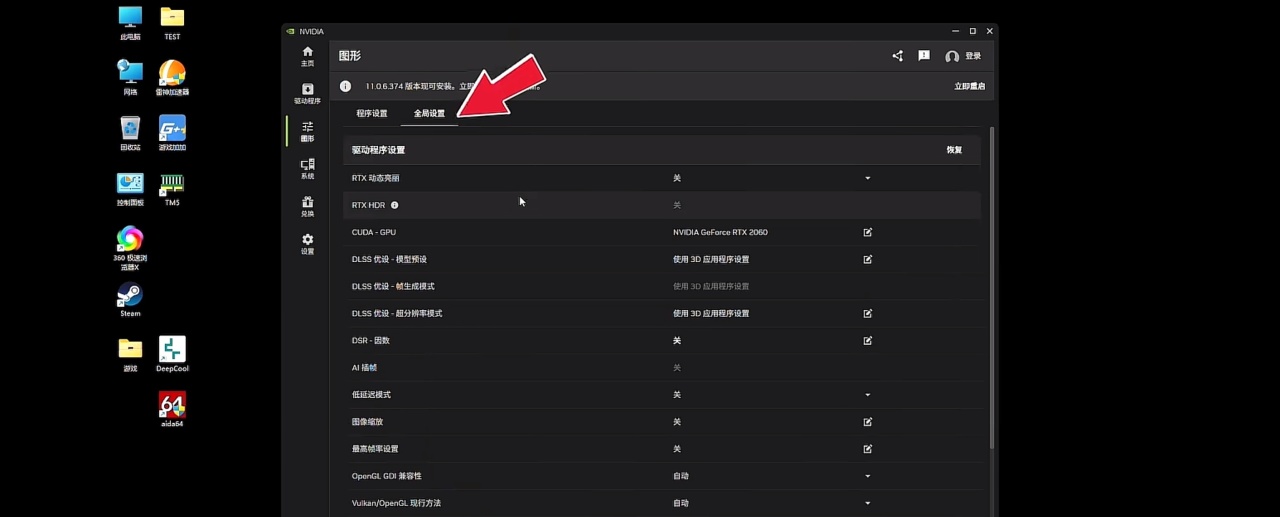The height and width of the screenshot is (517, 1280).
Task: Open the 此电脑 desktop icon
Action: (130, 23)
